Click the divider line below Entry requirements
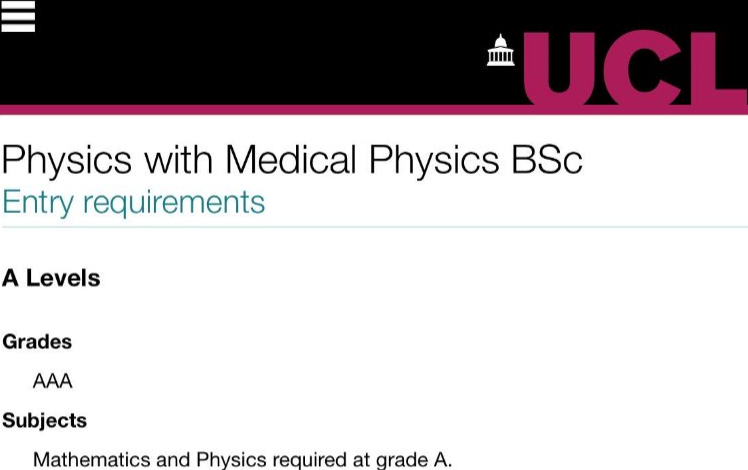 [374, 227]
